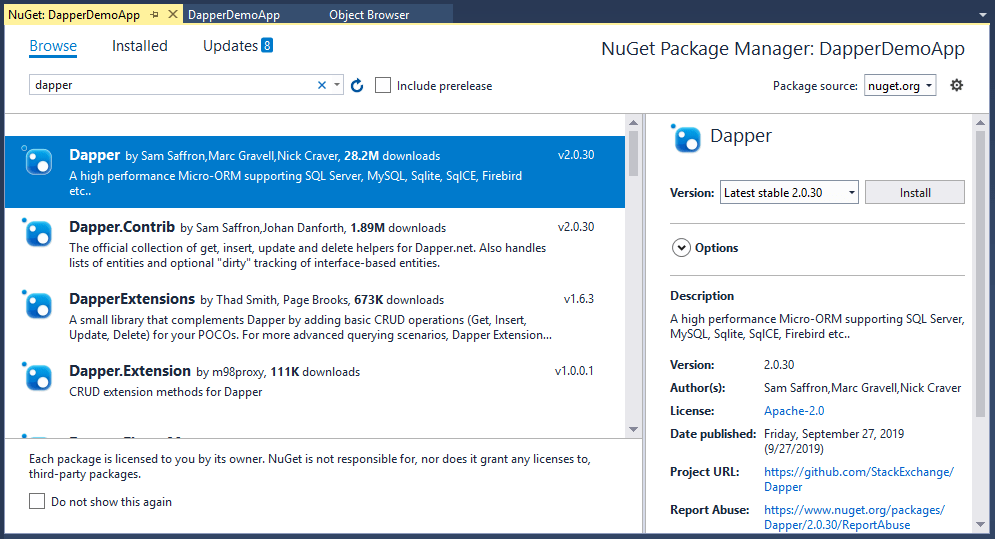995x539 pixels.
Task: Clear the dapper search text
Action: click(x=322, y=85)
